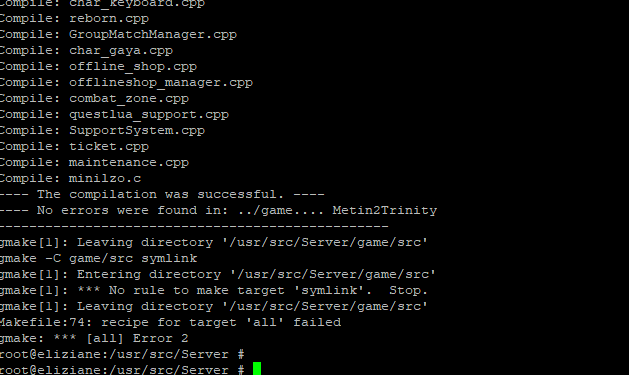
Task: Click the 'ticket.cpp' filename
Action: point(109,146)
